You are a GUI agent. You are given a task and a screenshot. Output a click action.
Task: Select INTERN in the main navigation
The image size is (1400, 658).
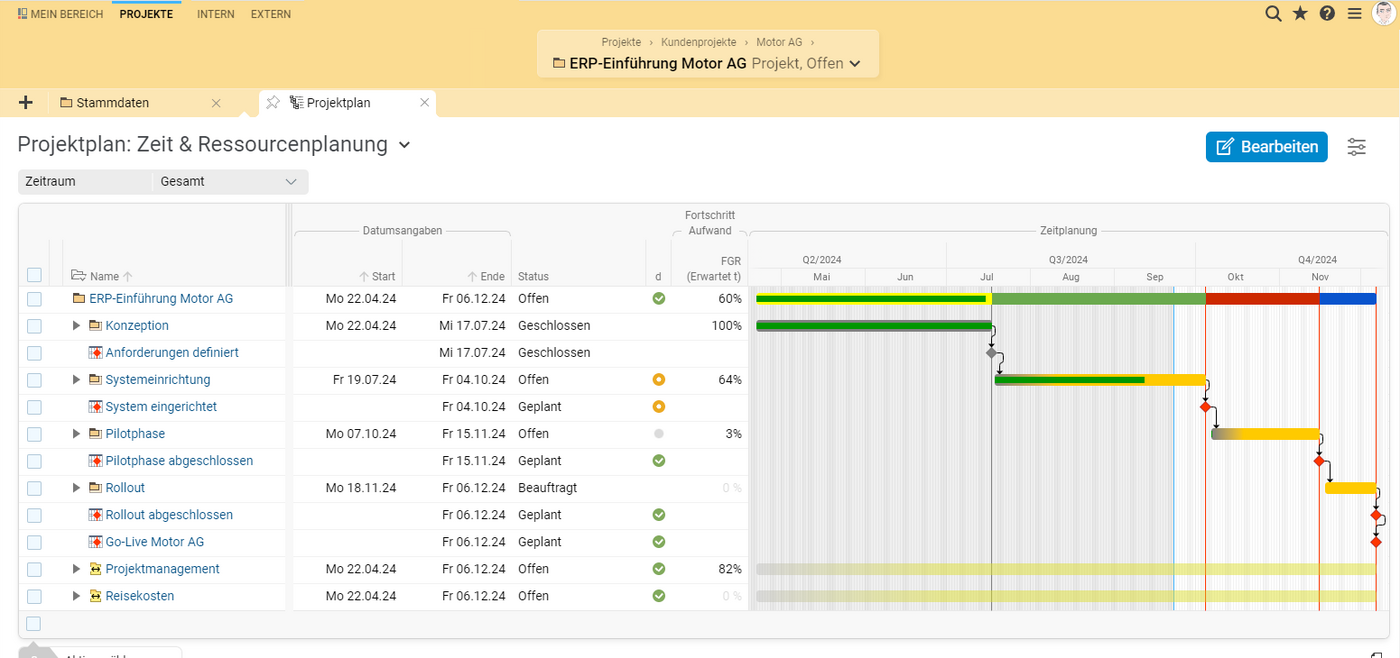click(x=215, y=13)
